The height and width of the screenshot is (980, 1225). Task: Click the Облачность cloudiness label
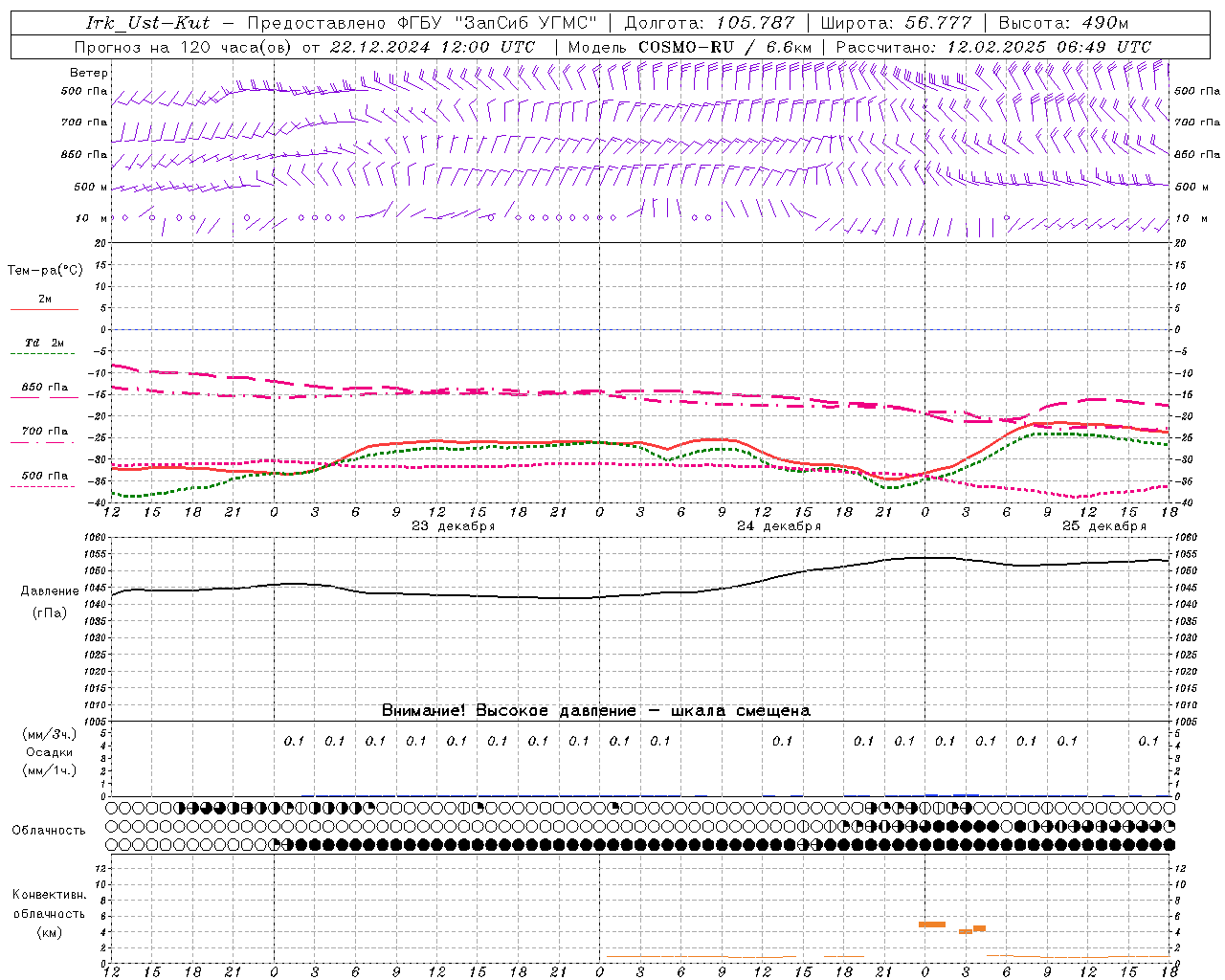[49, 831]
